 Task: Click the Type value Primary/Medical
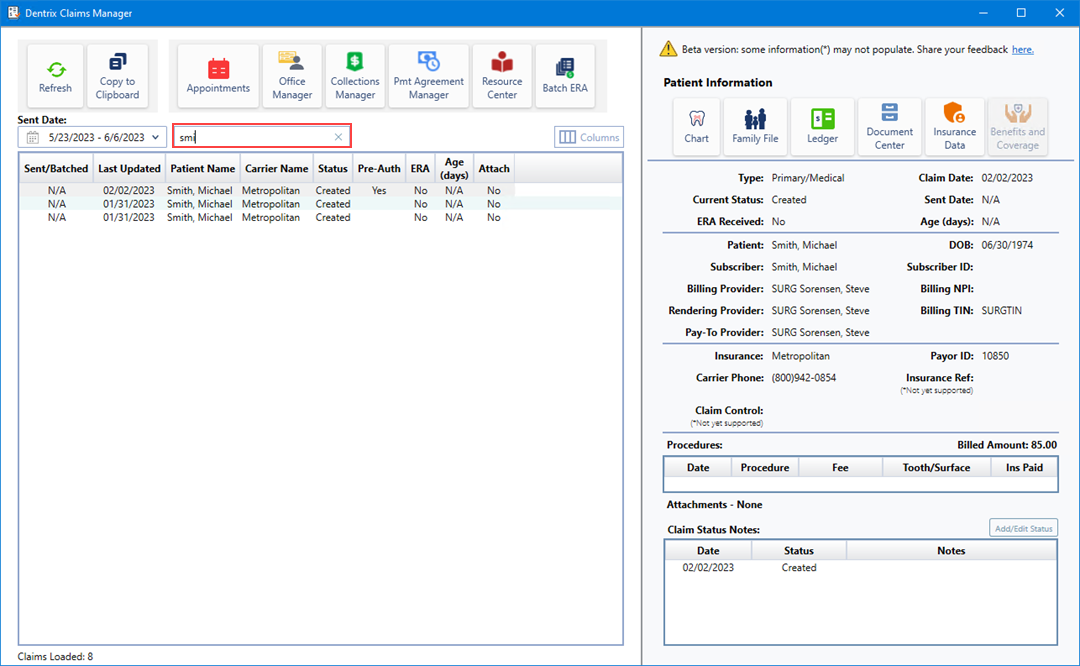pyautogui.click(x=808, y=178)
